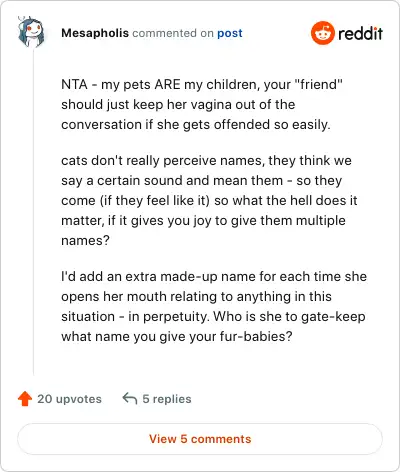This screenshot has height=472, width=400.
Task: Click the "commented on" text
Action: 173,33
